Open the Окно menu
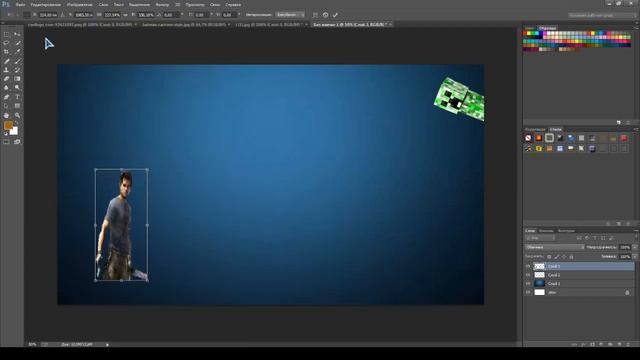The height and width of the screenshot is (360, 640). [x=215, y=5]
